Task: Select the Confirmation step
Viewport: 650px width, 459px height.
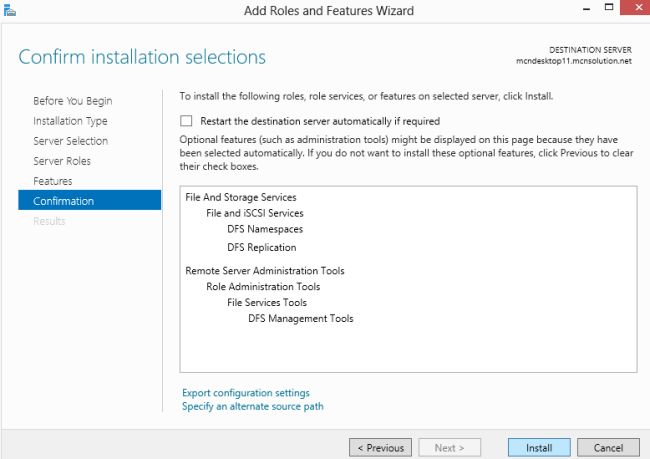Action: pos(64,201)
